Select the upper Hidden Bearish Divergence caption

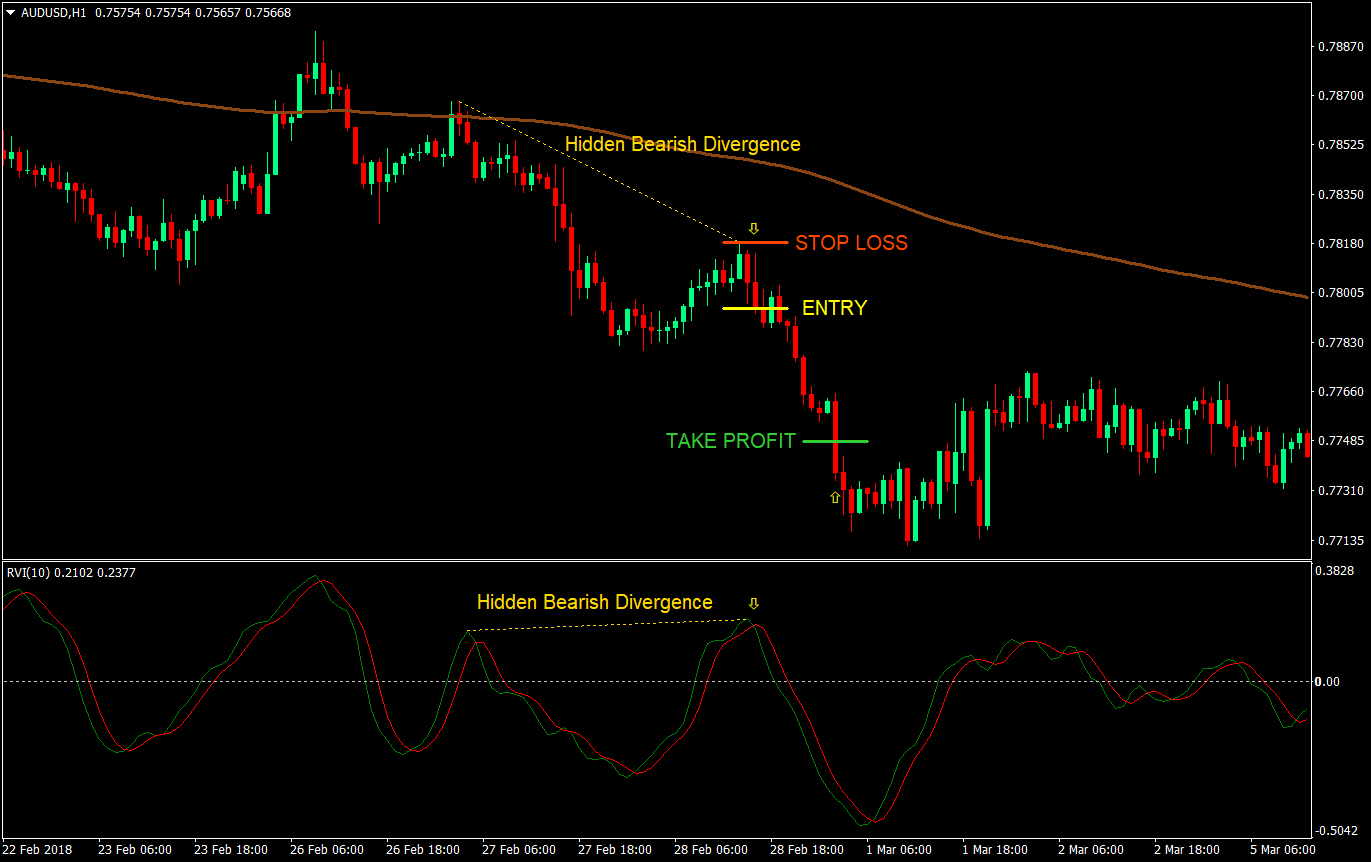tap(682, 144)
